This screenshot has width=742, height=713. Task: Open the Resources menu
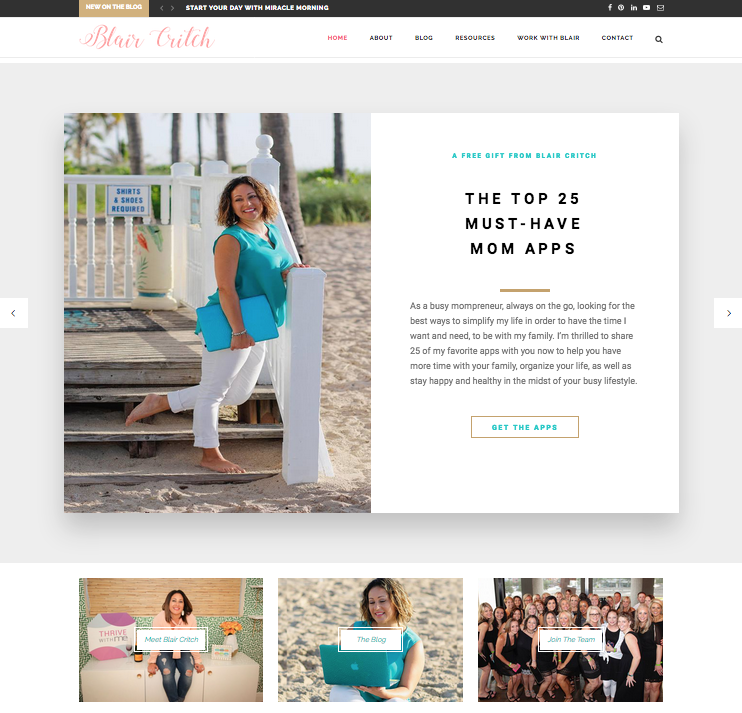coord(475,38)
